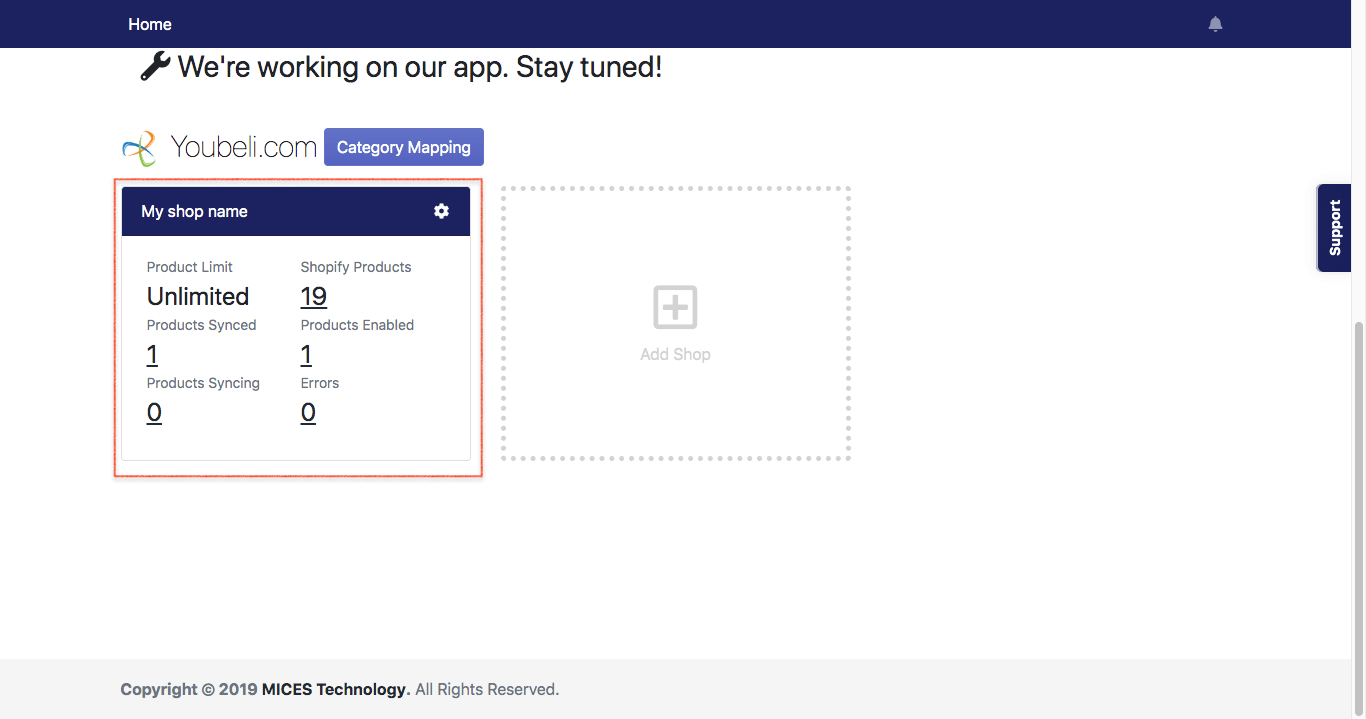This screenshot has height=719, width=1366.
Task: Click the plus icon inside Add Shop area
Action: coord(675,305)
